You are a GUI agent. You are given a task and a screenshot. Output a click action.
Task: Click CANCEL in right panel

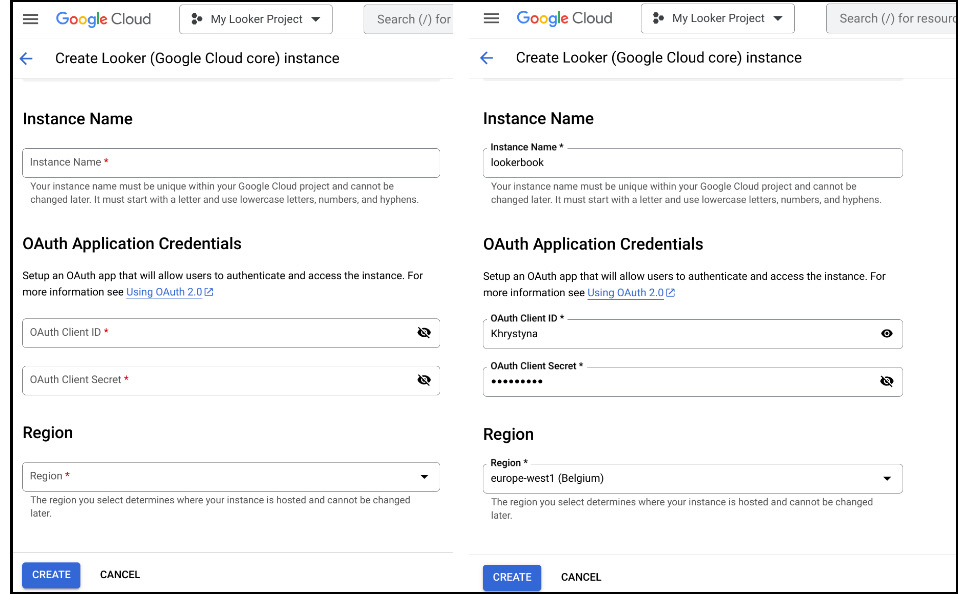pyautogui.click(x=581, y=577)
